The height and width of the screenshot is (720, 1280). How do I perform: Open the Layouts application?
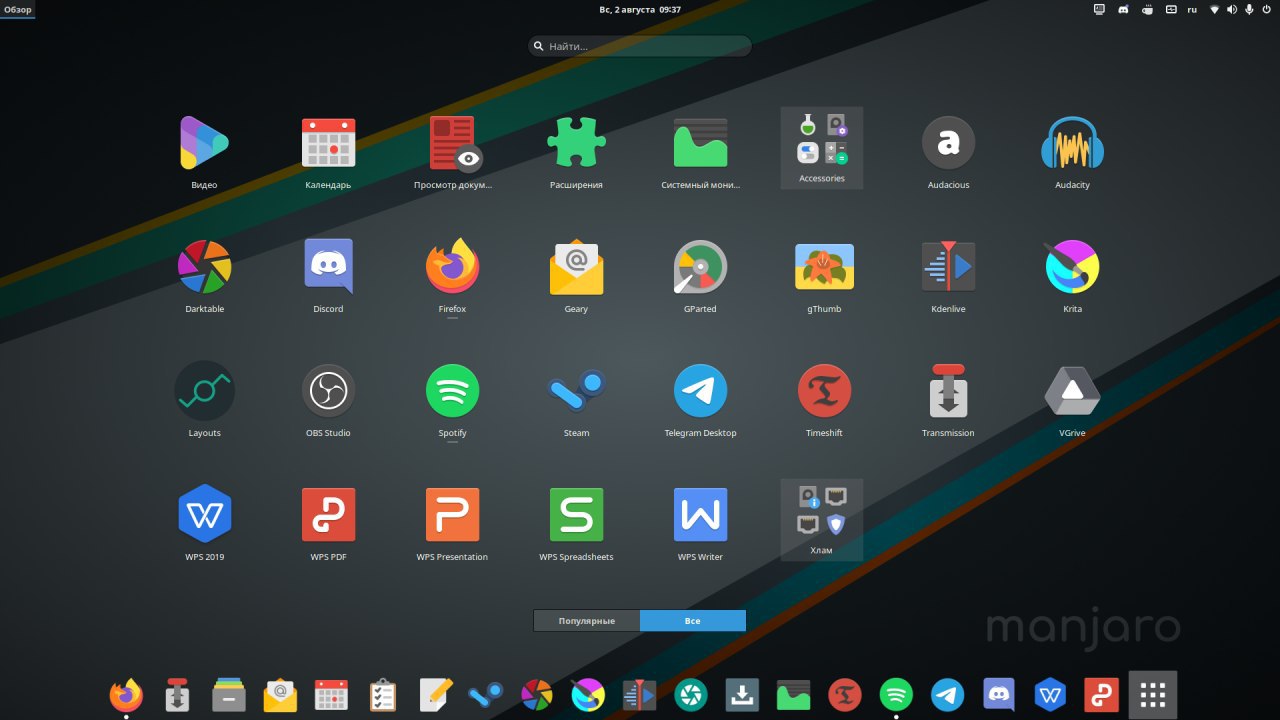click(x=204, y=391)
